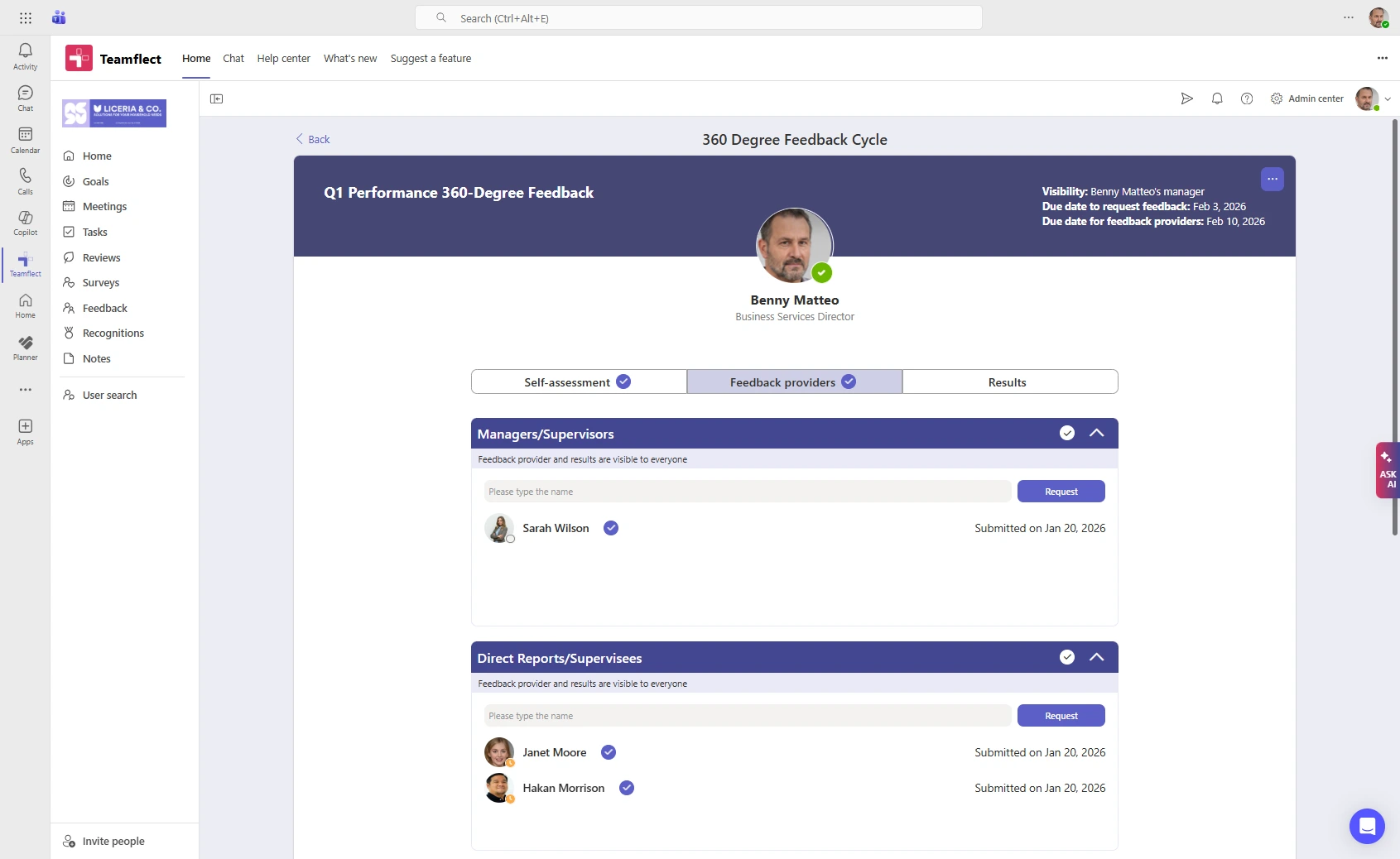
Task: Open the Reviews section in Teamflect sidebar
Action: point(102,257)
